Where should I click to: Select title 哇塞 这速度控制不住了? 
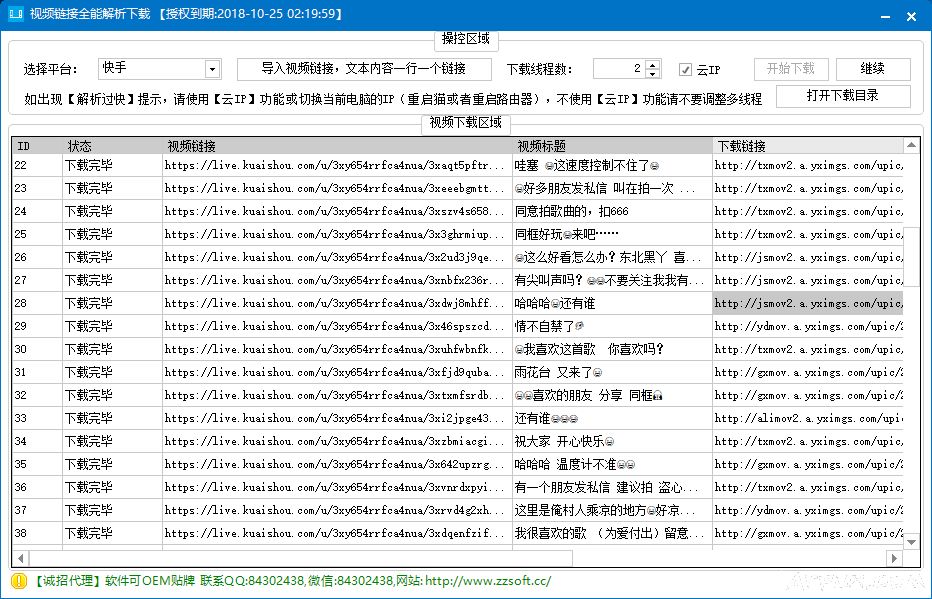tap(587, 165)
